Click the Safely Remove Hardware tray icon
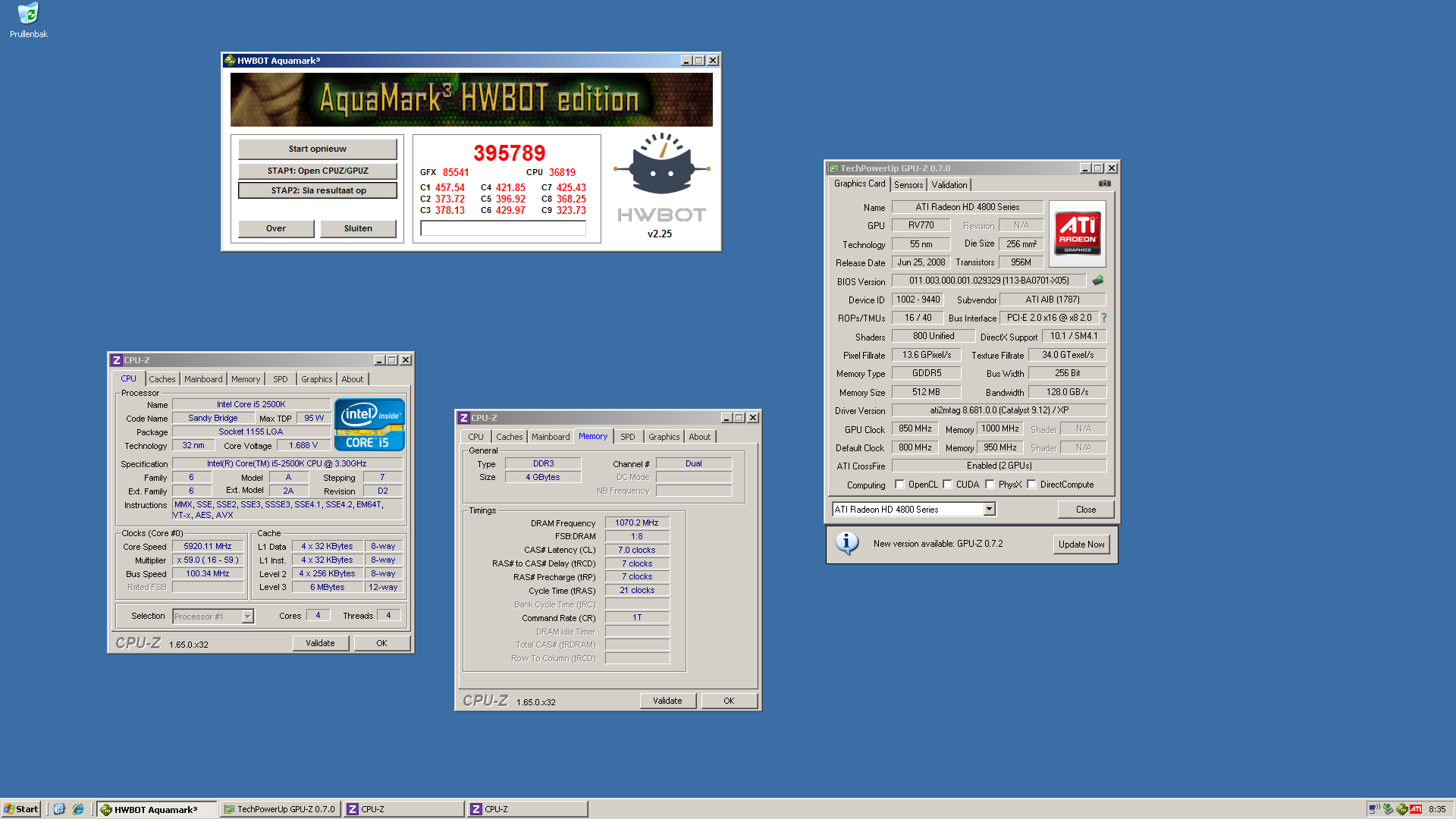The width and height of the screenshot is (1456, 819). 1388,809
